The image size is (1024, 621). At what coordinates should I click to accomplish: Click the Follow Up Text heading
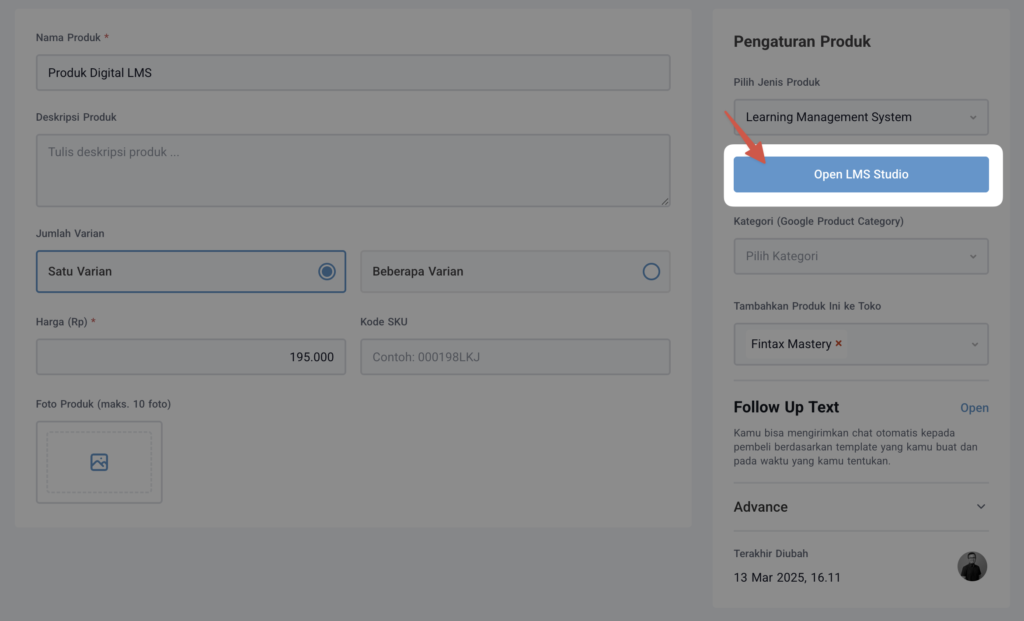786,407
